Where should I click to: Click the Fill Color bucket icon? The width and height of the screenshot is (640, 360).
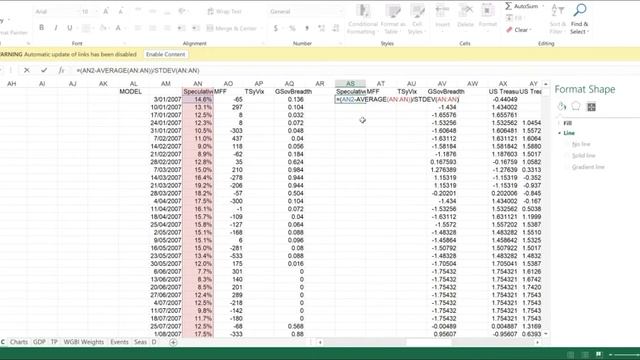[x=103, y=28]
